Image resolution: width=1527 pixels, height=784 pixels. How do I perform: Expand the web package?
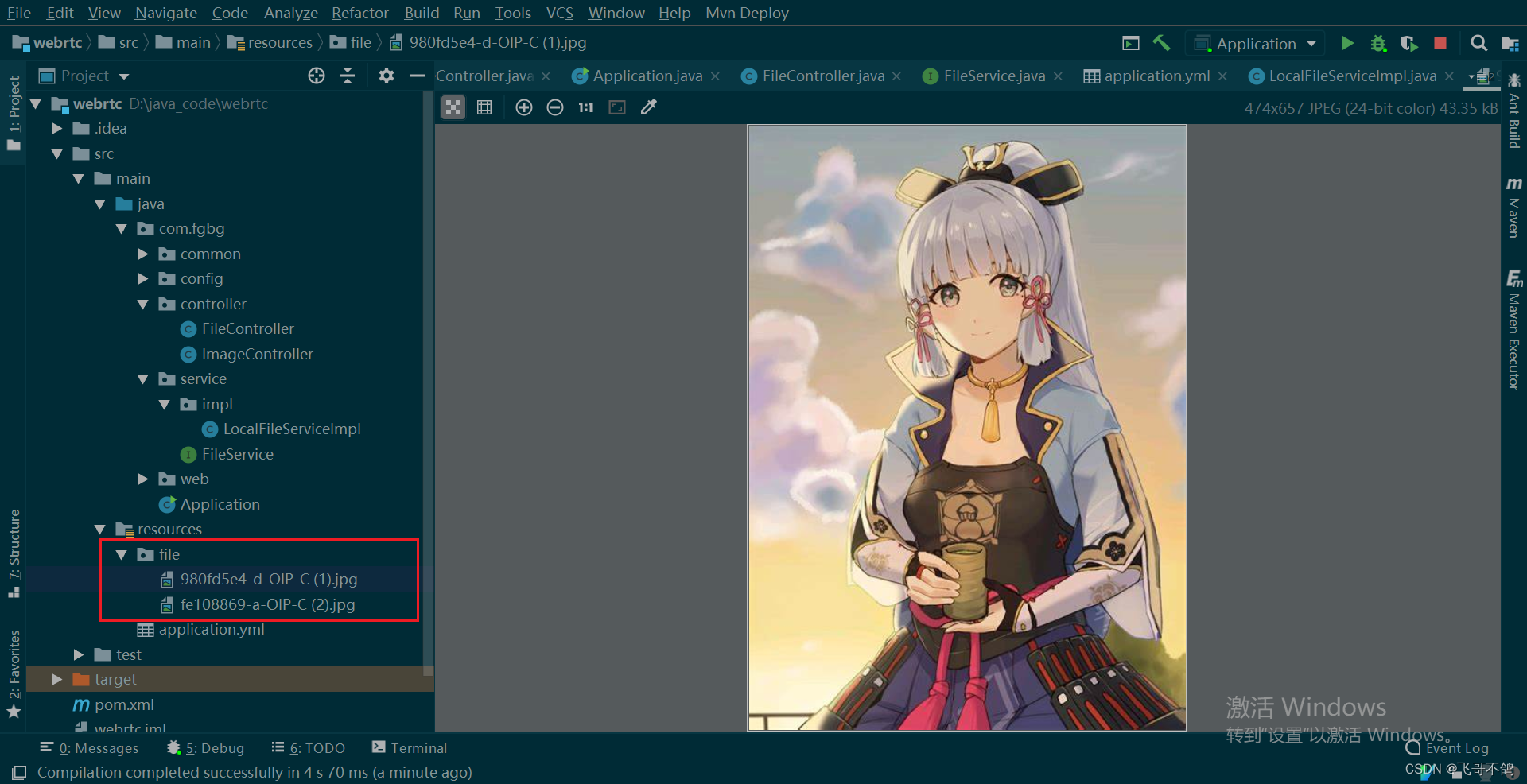(143, 479)
